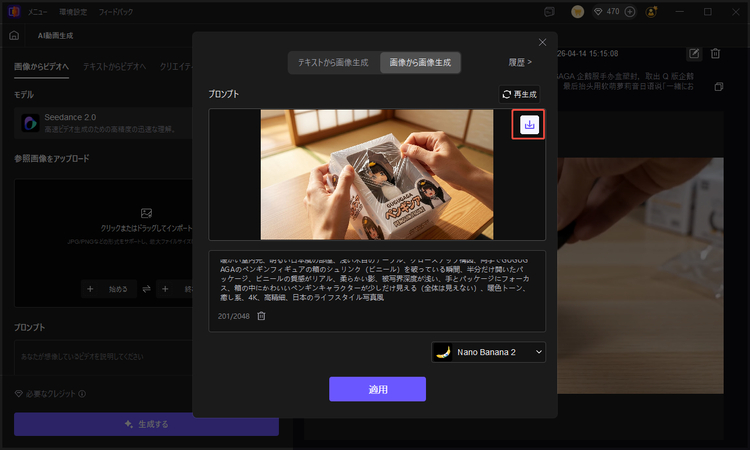Edit the history entry with pencil icon
The height and width of the screenshot is (450, 750).
point(694,54)
